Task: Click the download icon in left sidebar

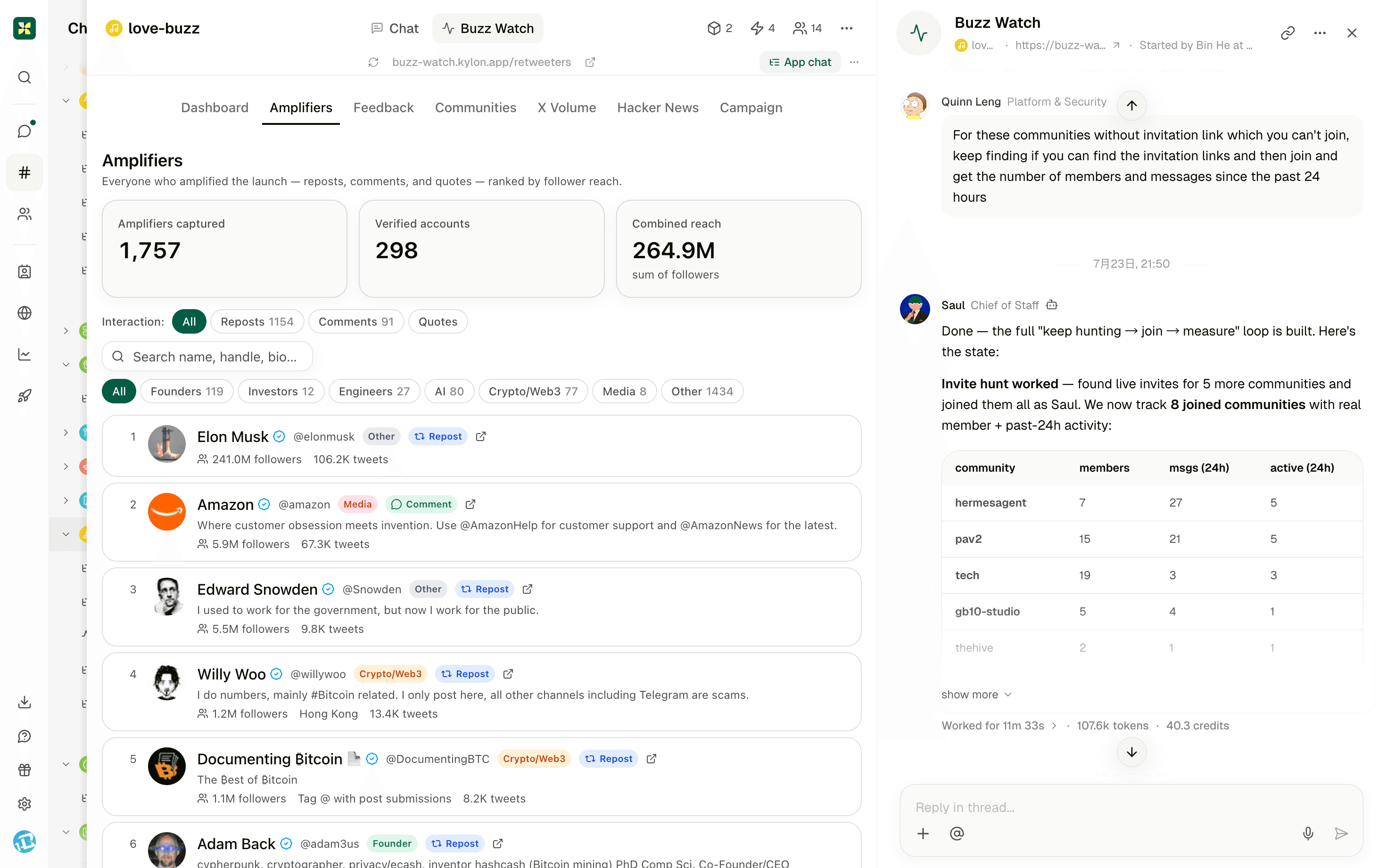Action: [x=24, y=702]
